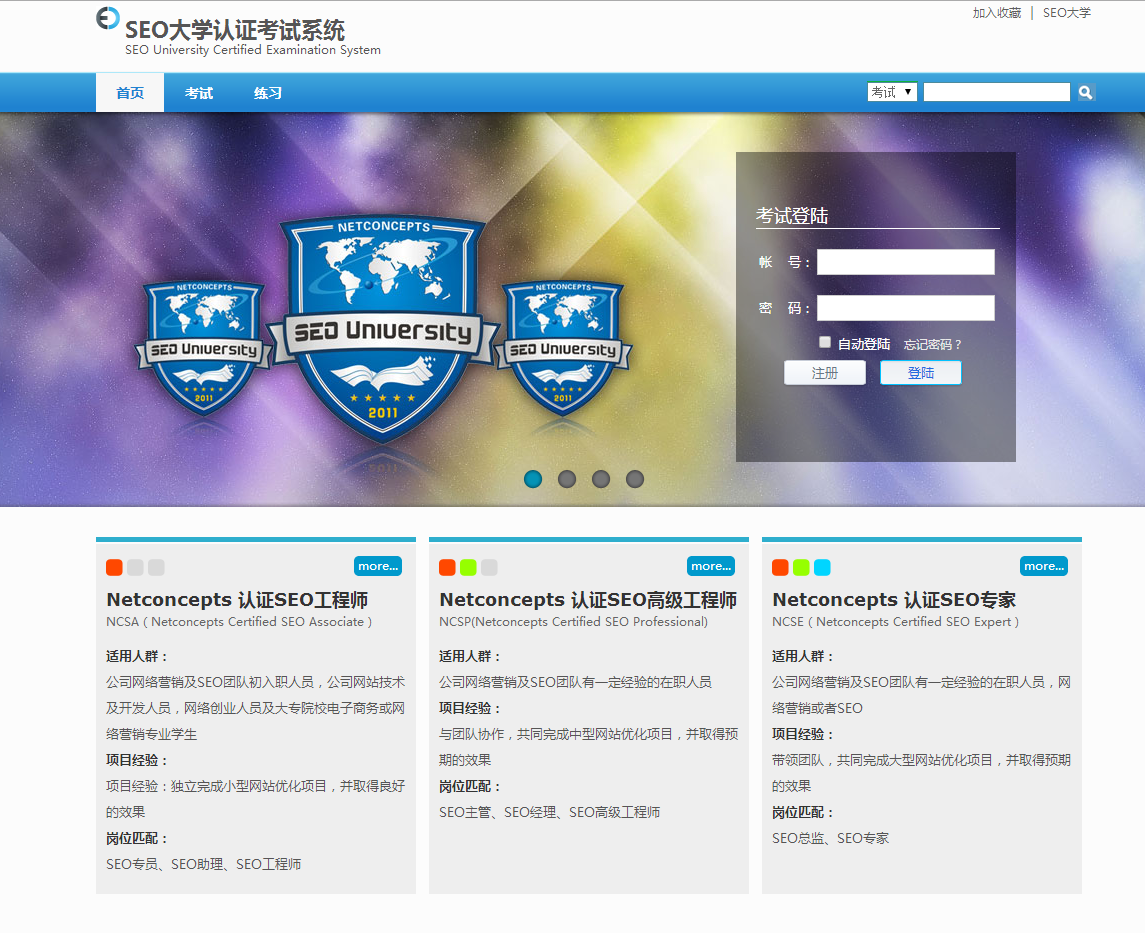
Task: Click the 加入收藏 link
Action: 997,13
